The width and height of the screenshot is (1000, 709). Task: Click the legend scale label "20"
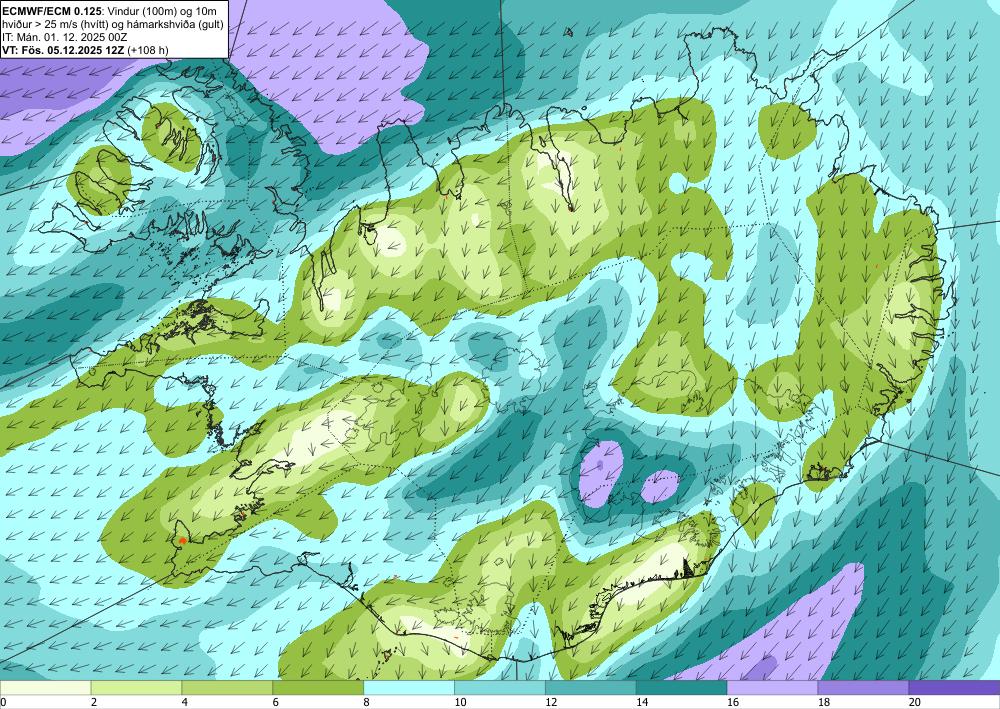click(915, 702)
